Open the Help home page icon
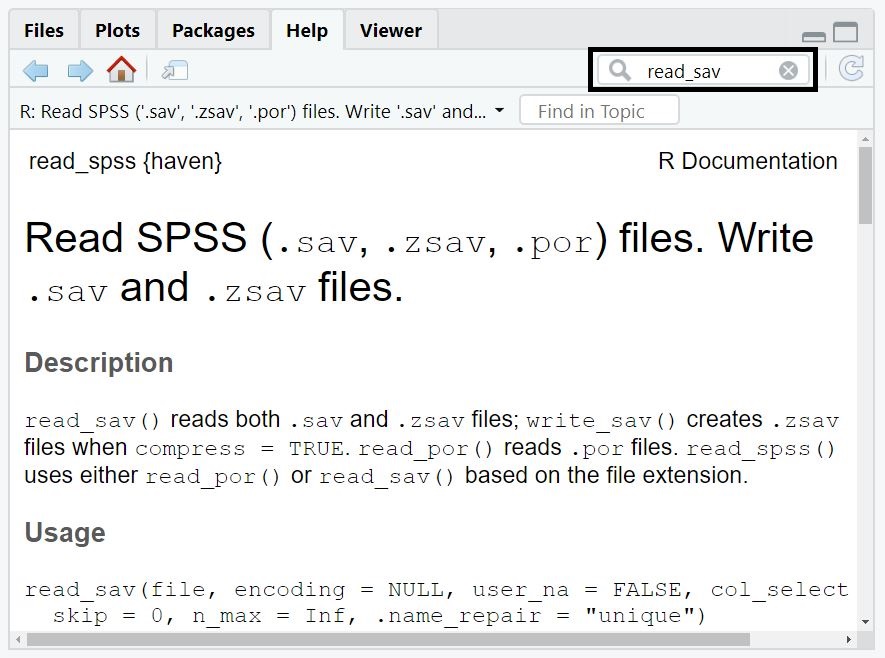The width and height of the screenshot is (885, 658). pyautogui.click(x=121, y=69)
